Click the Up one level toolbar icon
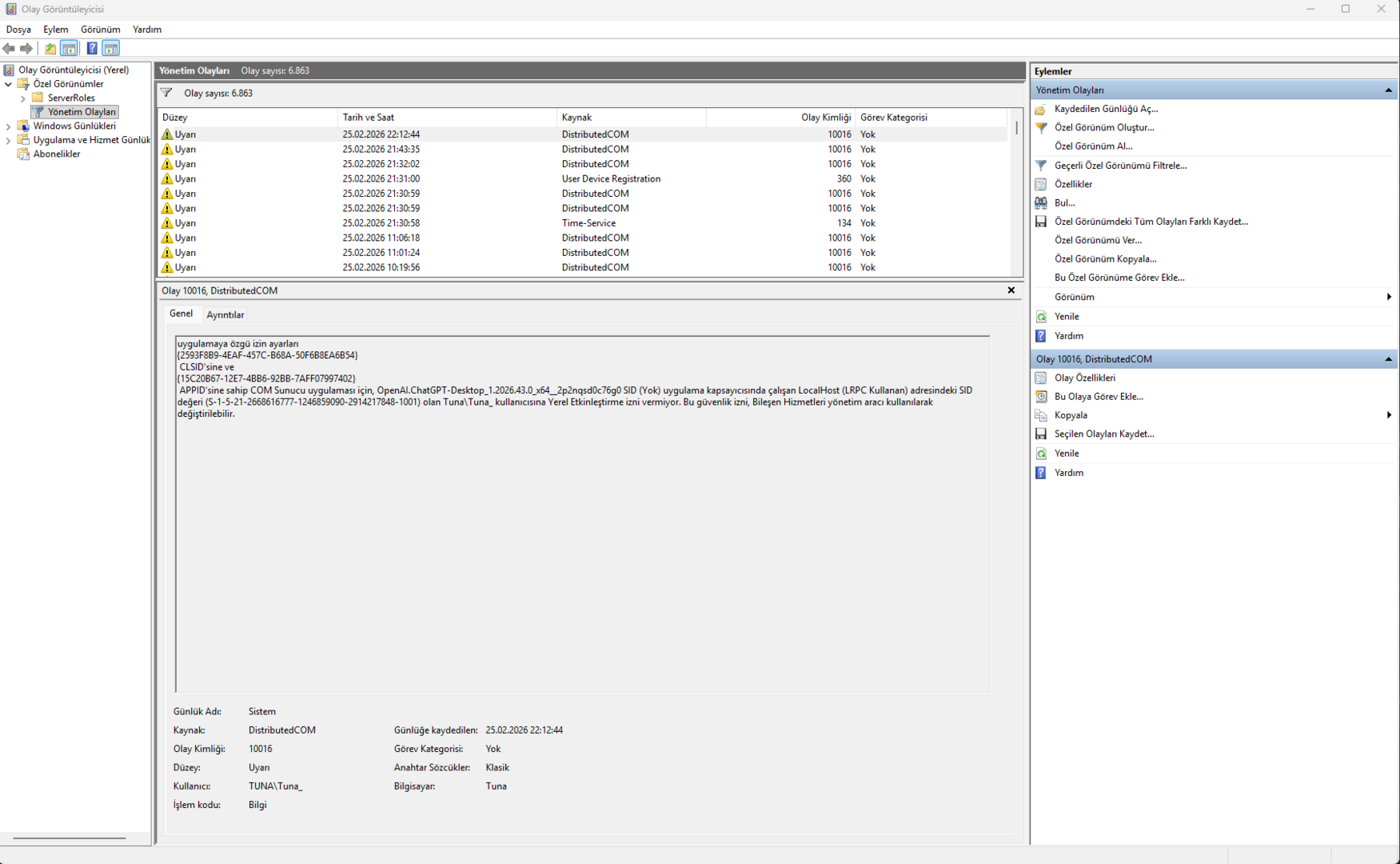The image size is (1400, 864). click(x=50, y=49)
